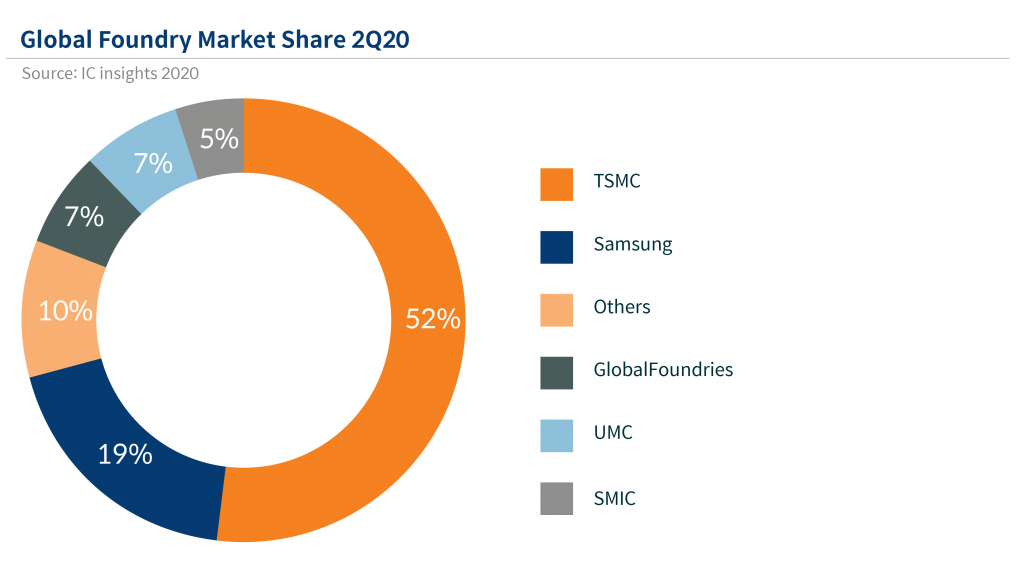Select the TSMC legend label
Image resolution: width=1024 pixels, height=577 pixels.
pos(617,182)
